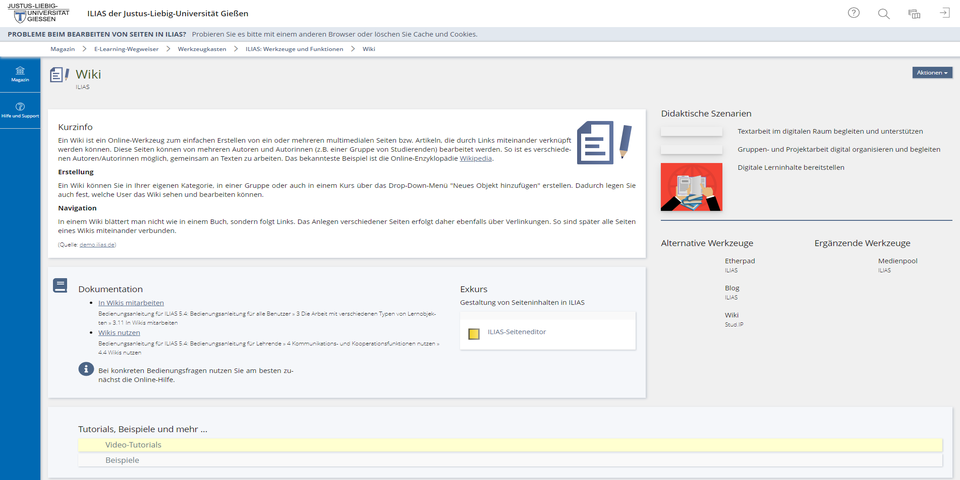Click the Exkurs heading
Screen dimensions: 960x480
click(x=473, y=289)
